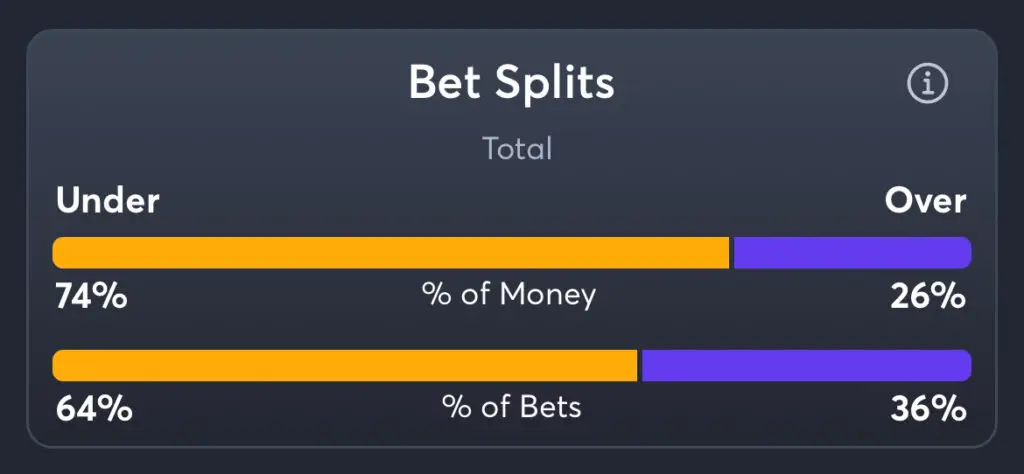
Task: Click purple Over segment of money bar
Action: [852, 253]
